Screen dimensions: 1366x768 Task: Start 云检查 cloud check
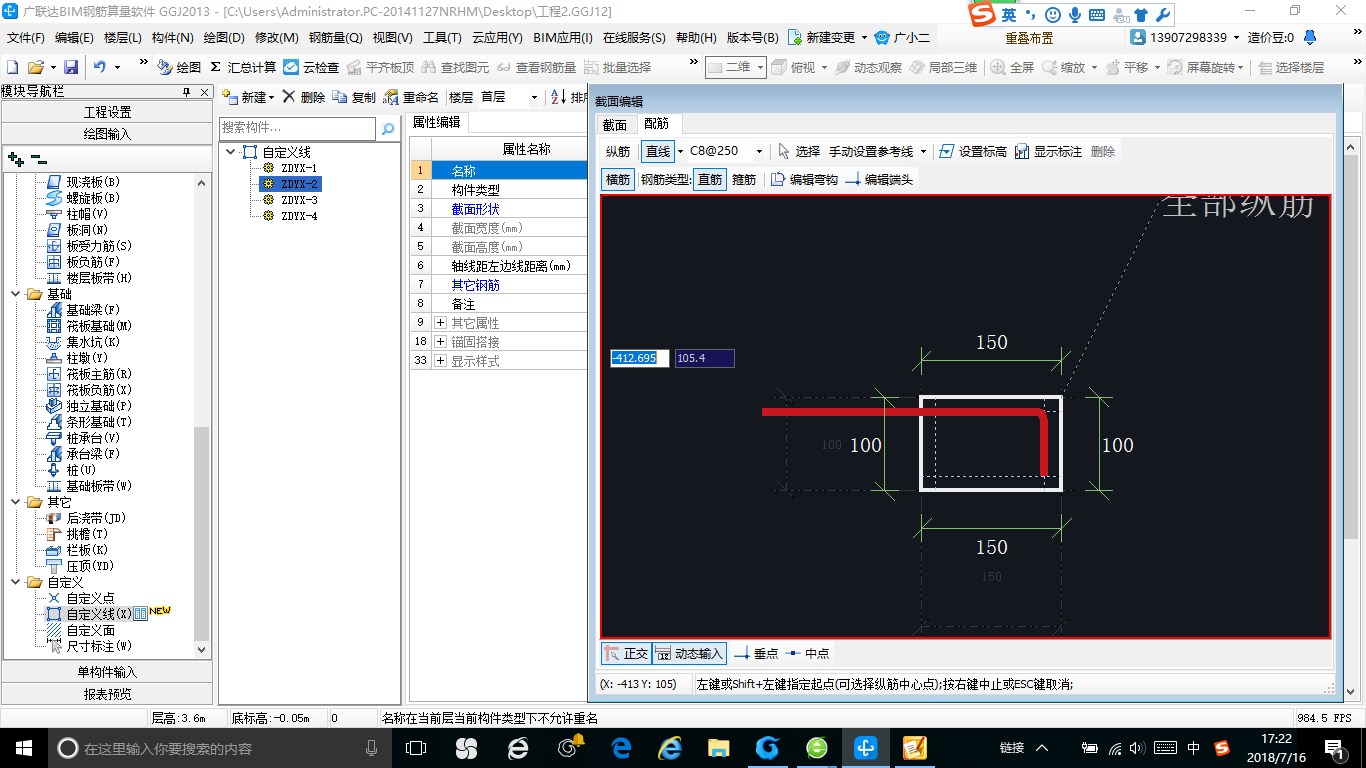coord(311,67)
